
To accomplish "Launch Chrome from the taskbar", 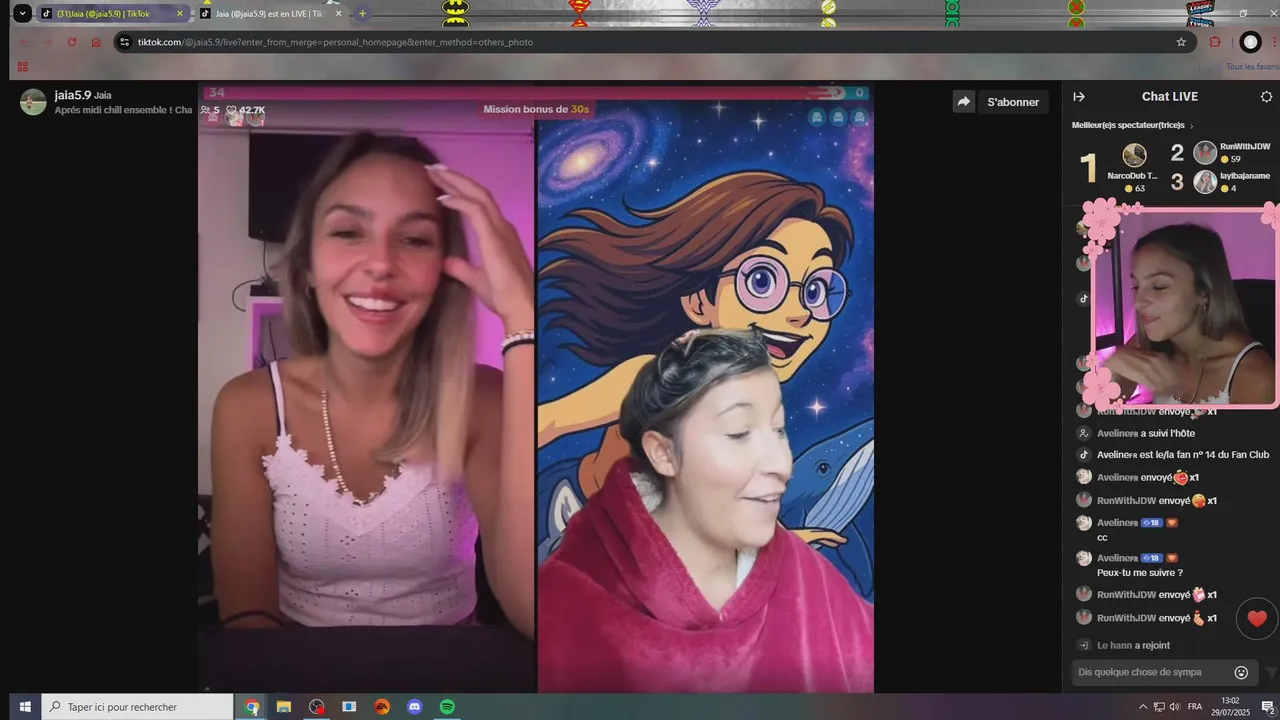I will point(252,707).
